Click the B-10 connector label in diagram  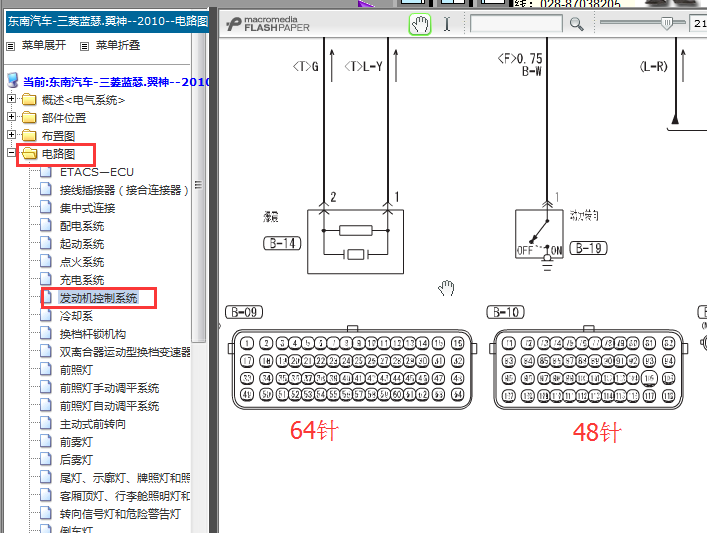tap(505, 312)
